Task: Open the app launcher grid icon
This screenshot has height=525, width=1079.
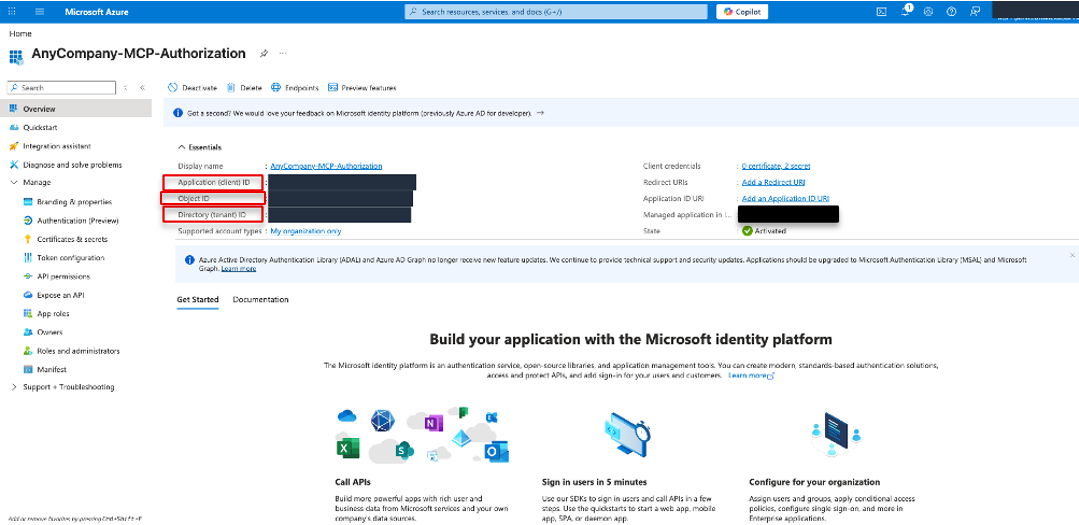Action: click(x=12, y=12)
